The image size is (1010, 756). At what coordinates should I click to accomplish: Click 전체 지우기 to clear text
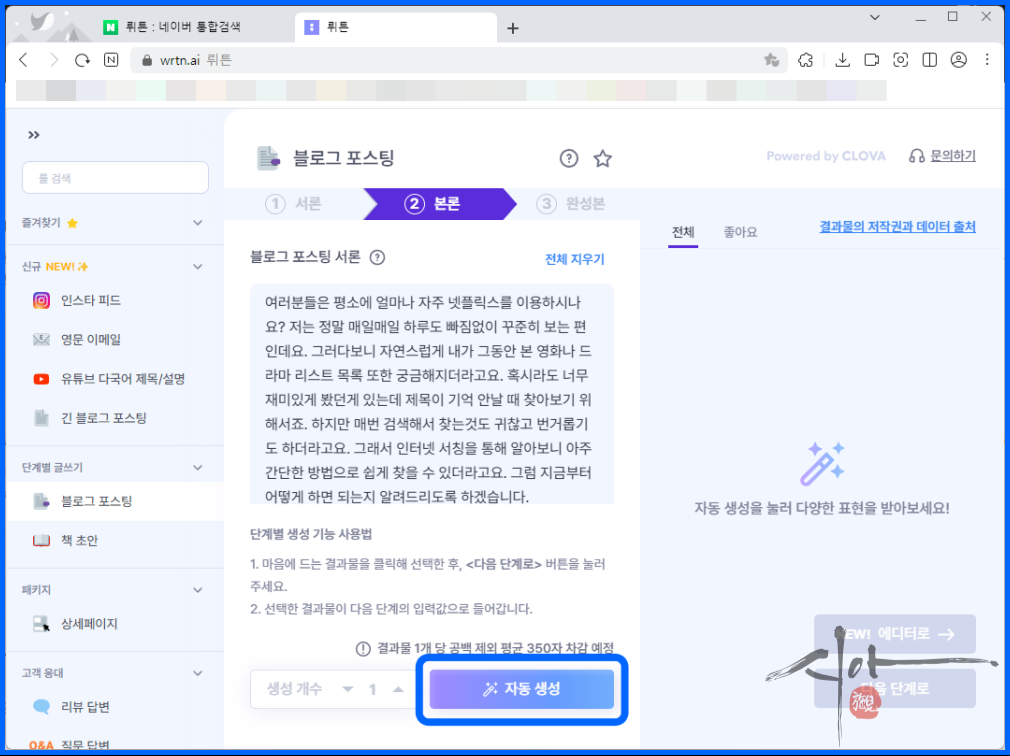coord(575,259)
